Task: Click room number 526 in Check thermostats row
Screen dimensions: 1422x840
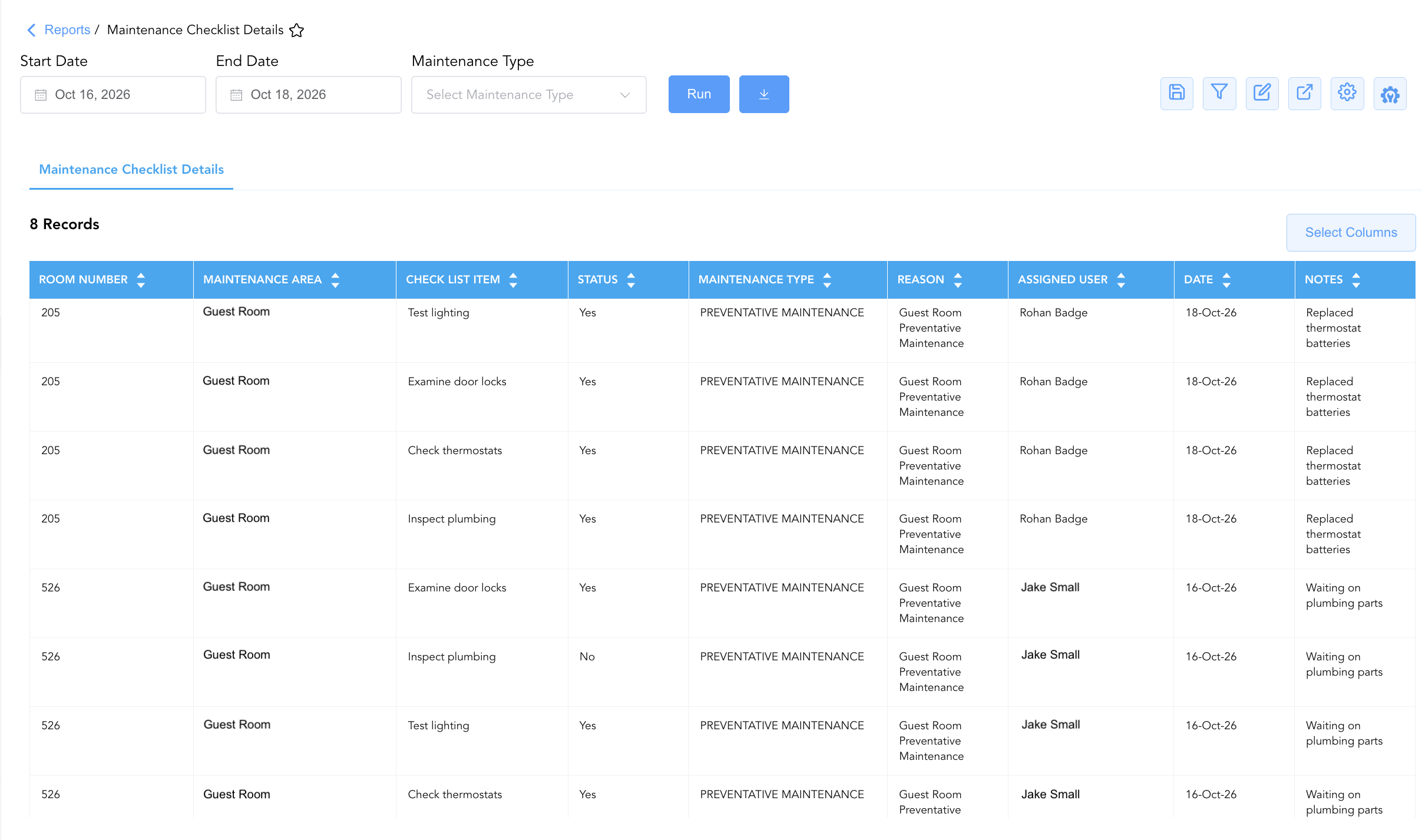Action: (x=51, y=795)
